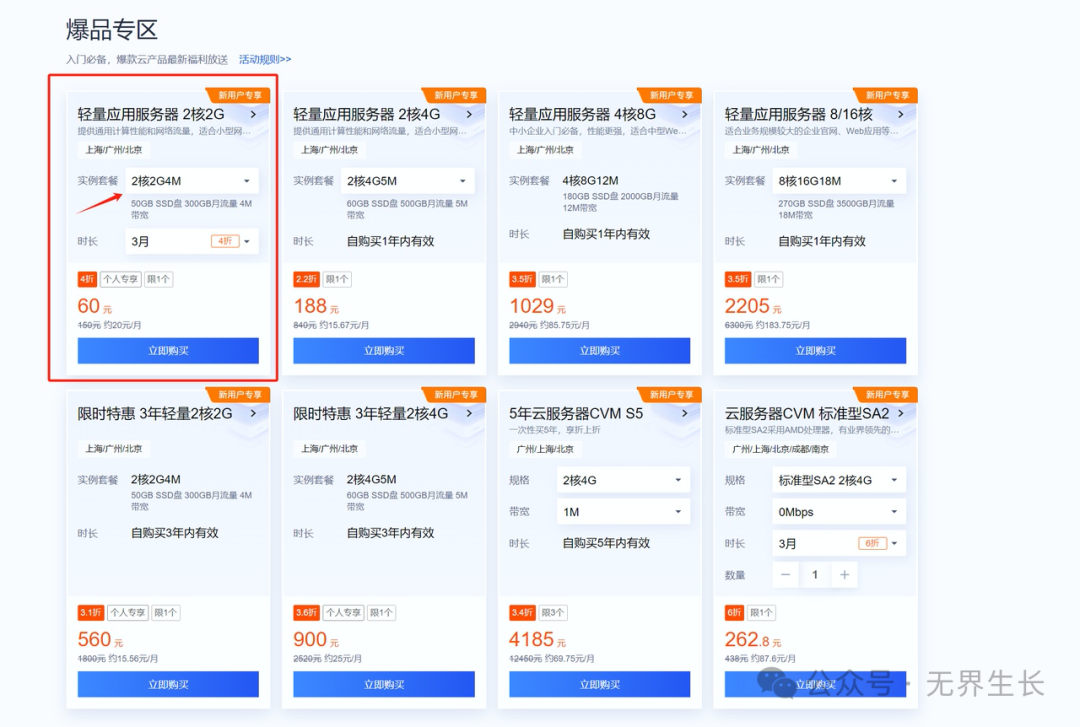
Task: Click 立即购买 on the 1029元 server card
Action: tap(600, 351)
